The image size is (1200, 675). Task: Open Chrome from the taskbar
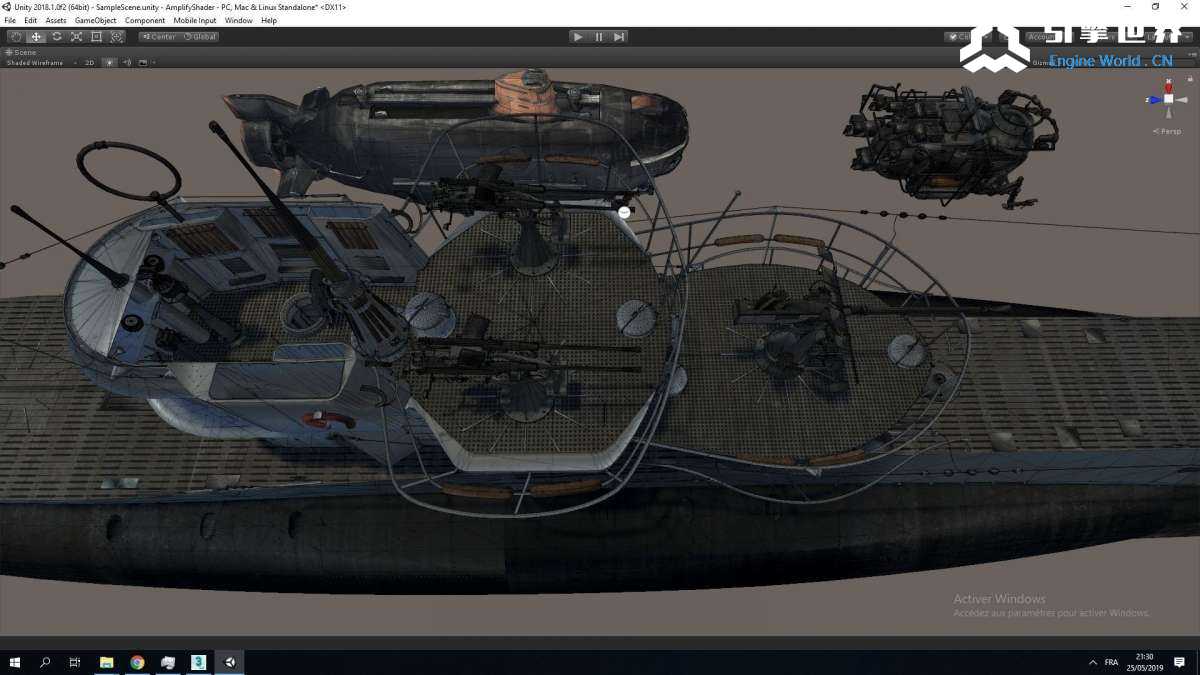click(x=137, y=662)
